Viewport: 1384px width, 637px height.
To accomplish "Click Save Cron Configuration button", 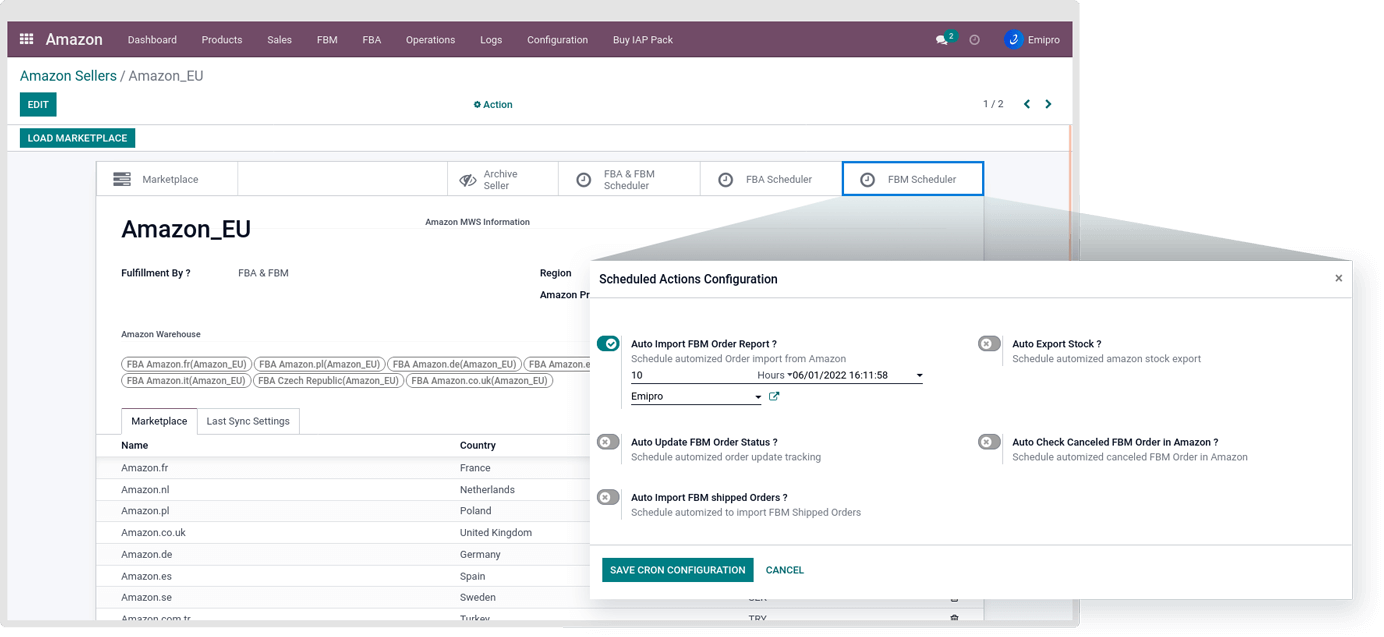I will [677, 570].
